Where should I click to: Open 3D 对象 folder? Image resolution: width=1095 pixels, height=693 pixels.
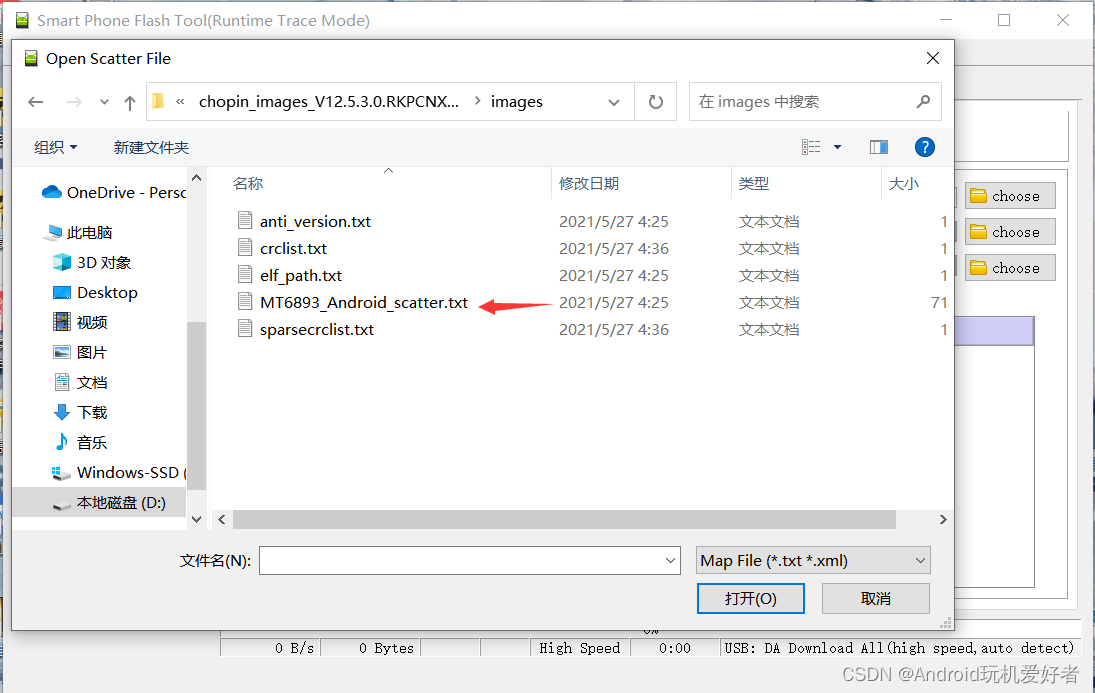[x=92, y=263]
